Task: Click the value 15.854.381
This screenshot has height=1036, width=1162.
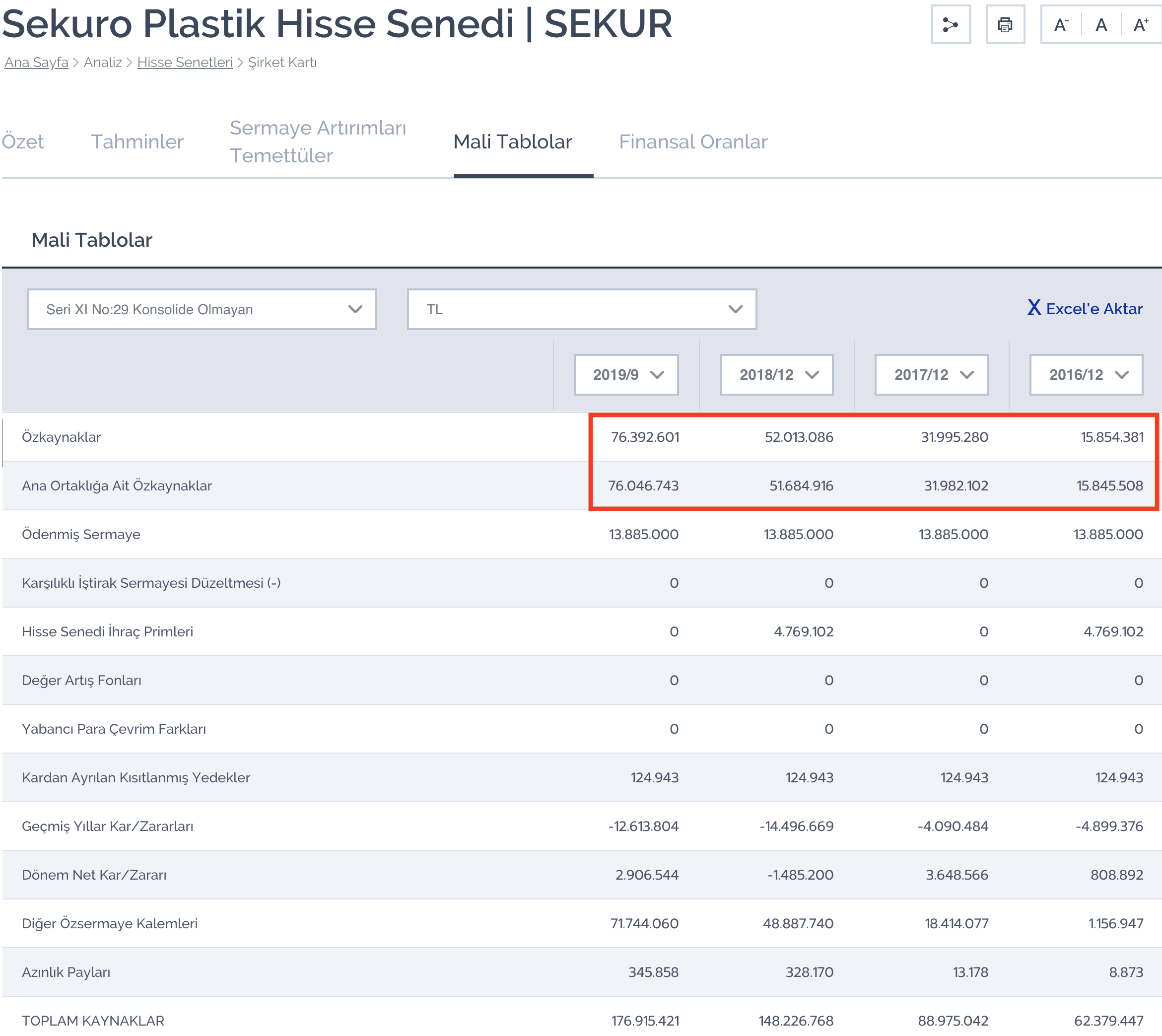Action: click(x=1112, y=437)
